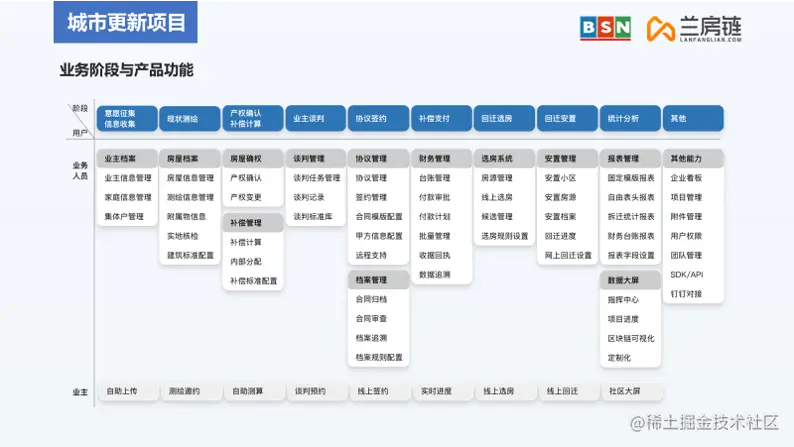Viewport: 794px width, 447px height.
Task: Select 家庭信息管理 item
Action: (128, 197)
